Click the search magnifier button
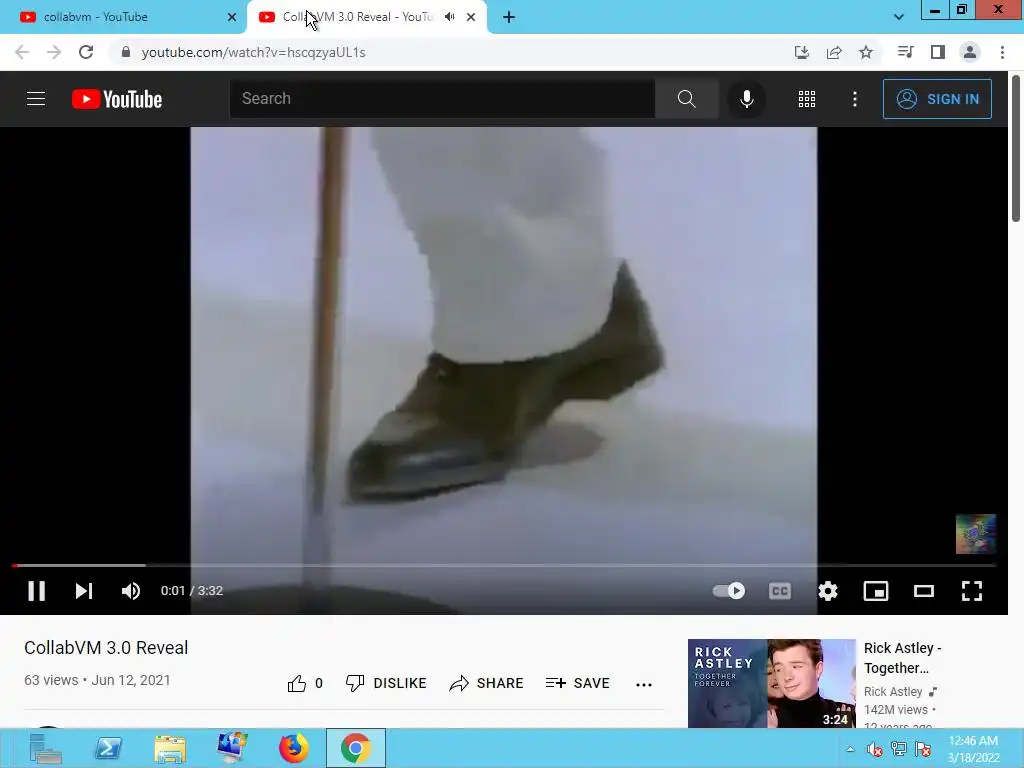The height and width of the screenshot is (768, 1024). (686, 99)
